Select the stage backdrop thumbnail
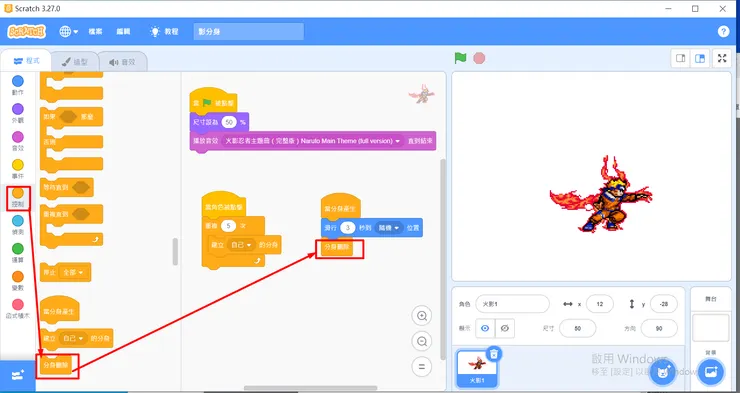This screenshot has width=740, height=393. click(710, 328)
